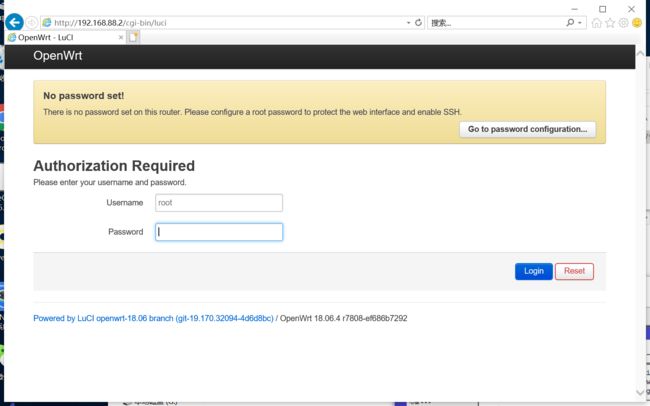Screen dimensions: 650x406
Task: Open the Powered by LuCI openwrt-18.06 link
Action: pos(153,318)
